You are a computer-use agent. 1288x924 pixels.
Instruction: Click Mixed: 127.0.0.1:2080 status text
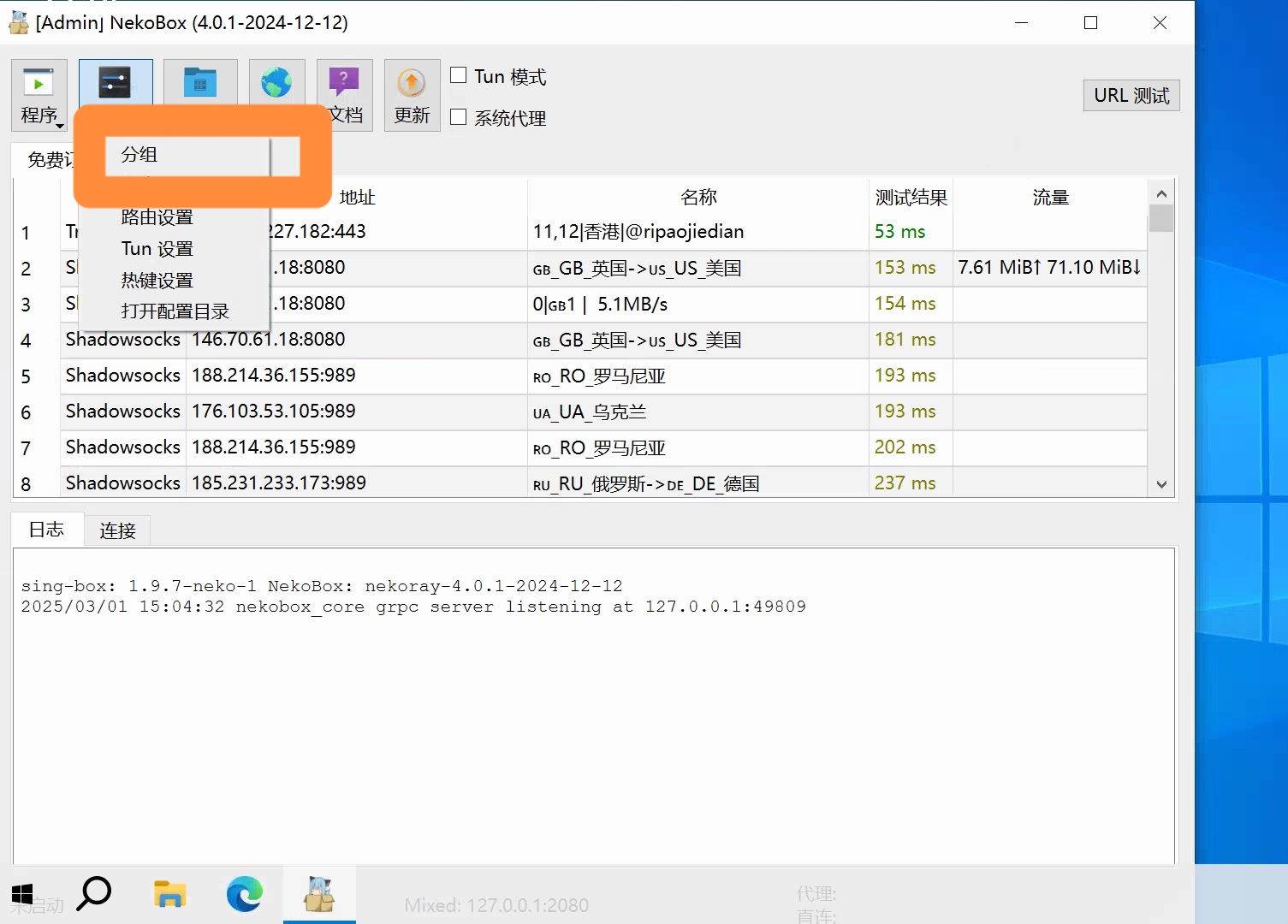pyautogui.click(x=496, y=905)
